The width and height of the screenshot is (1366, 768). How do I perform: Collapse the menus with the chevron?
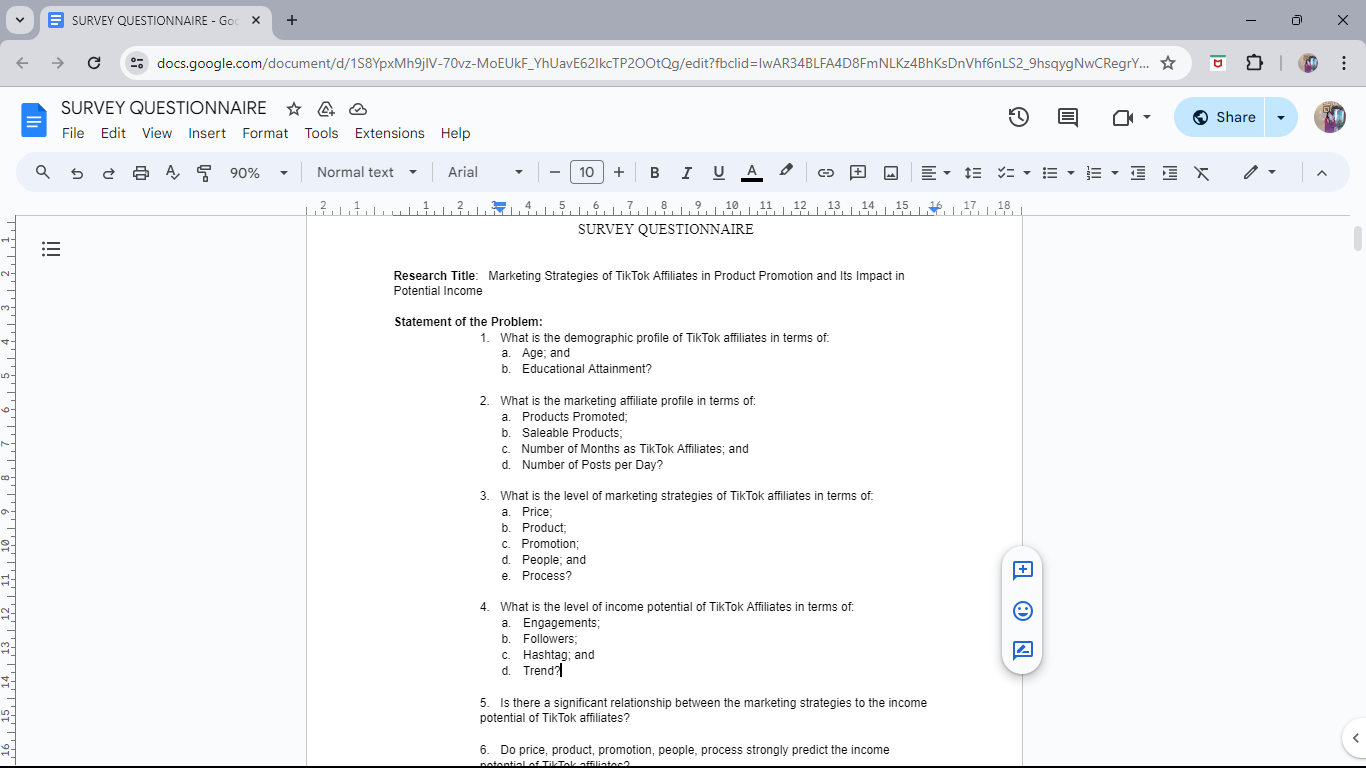[1321, 173]
